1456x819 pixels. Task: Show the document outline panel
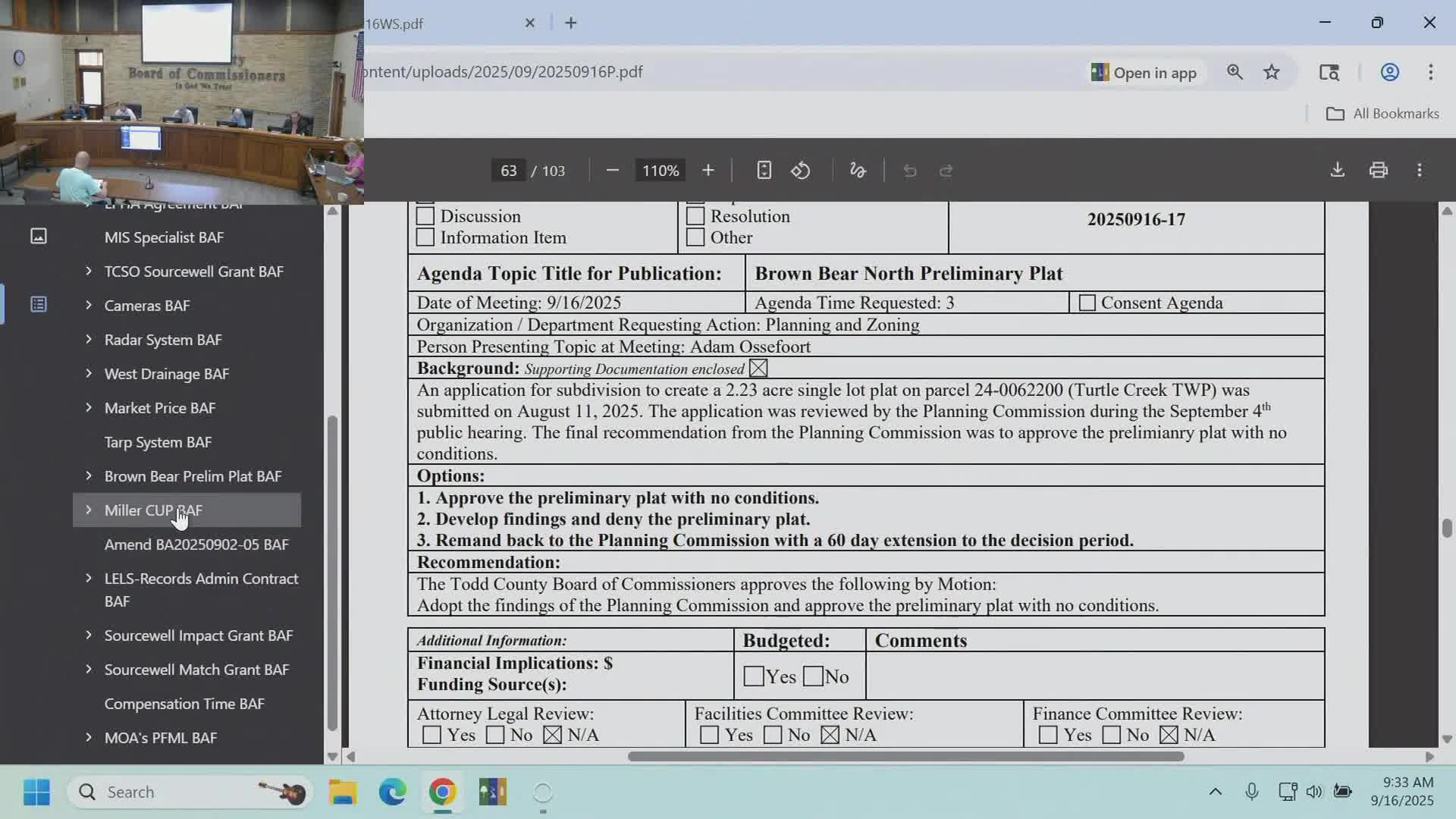pyautogui.click(x=39, y=303)
